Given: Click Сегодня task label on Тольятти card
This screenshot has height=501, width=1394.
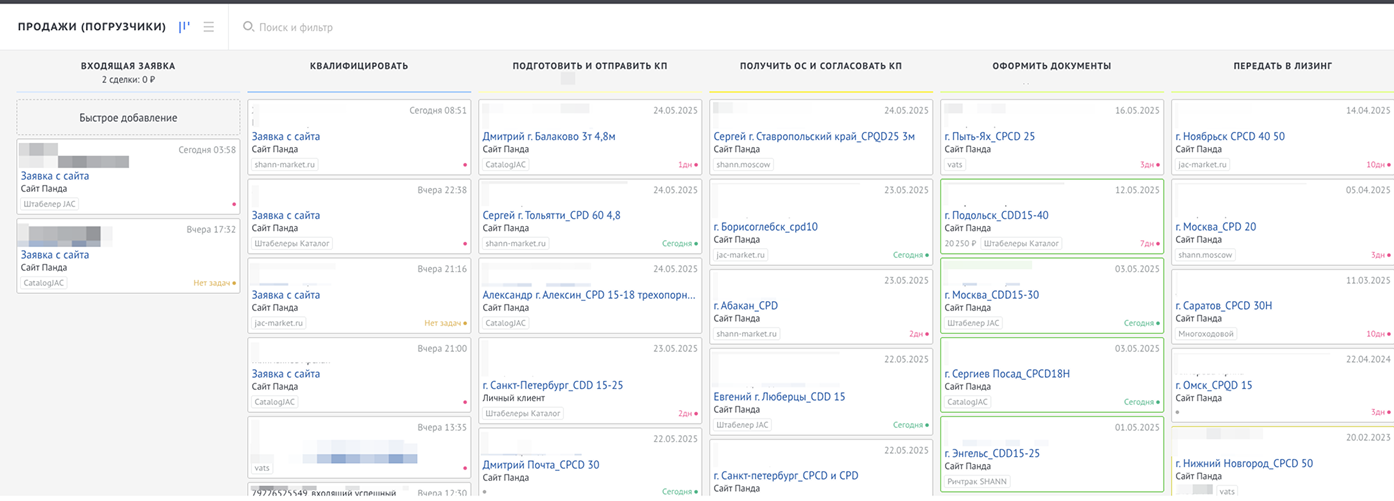Looking at the screenshot, I should [x=678, y=243].
